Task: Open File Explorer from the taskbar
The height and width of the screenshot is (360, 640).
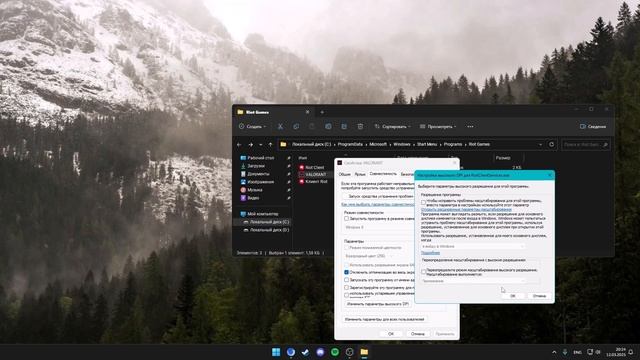Action: [364, 352]
